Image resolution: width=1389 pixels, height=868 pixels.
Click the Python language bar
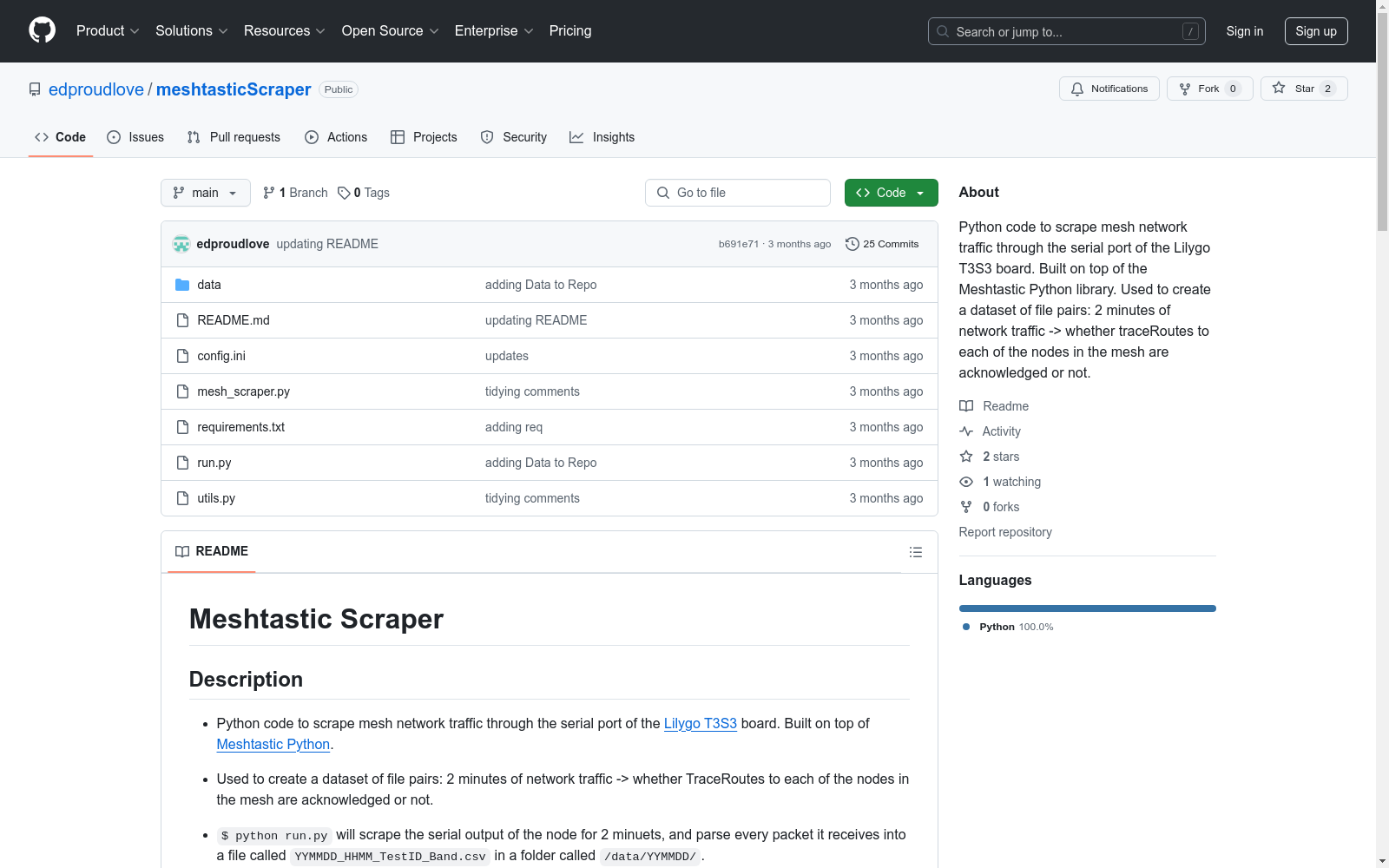pos(1088,608)
